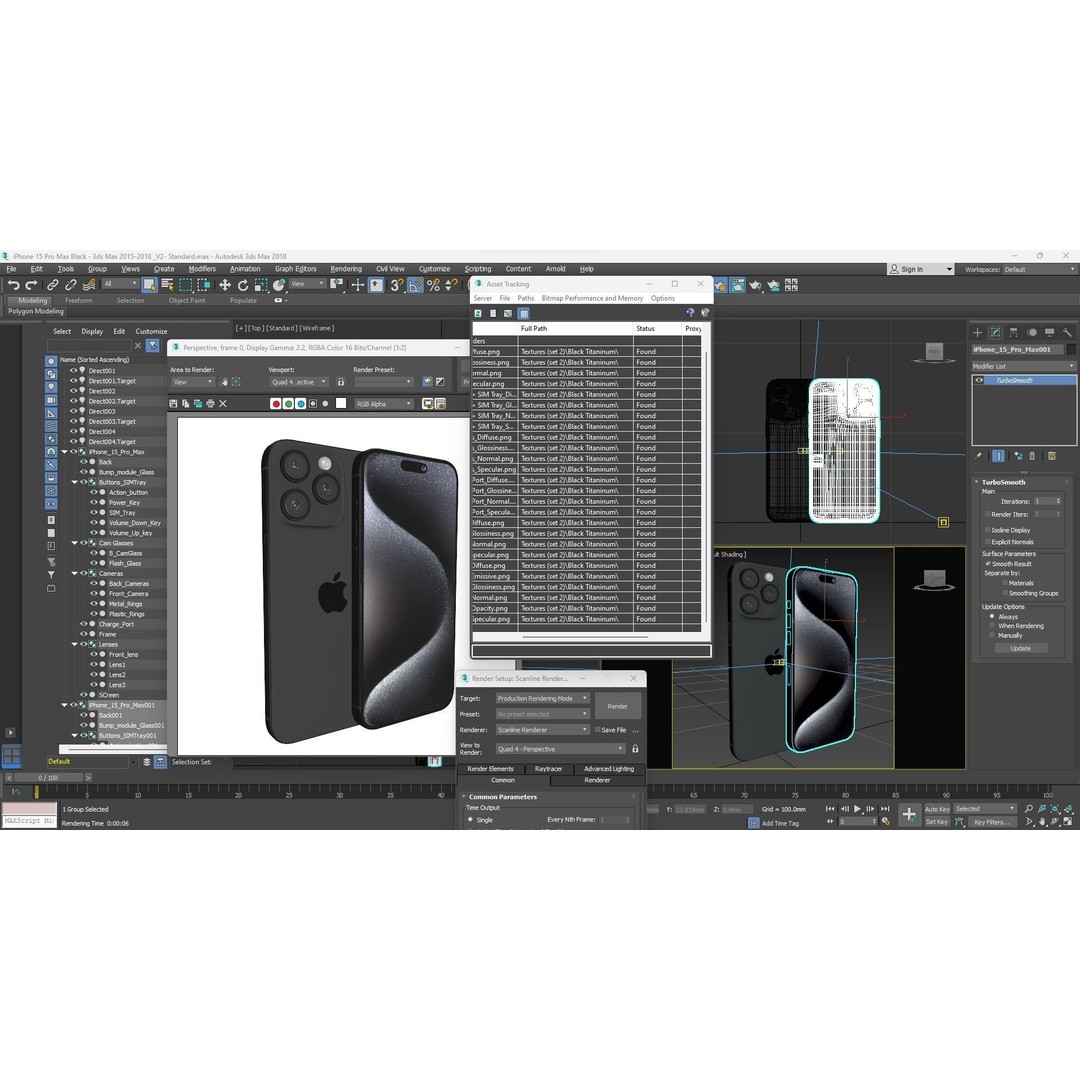Viewport: 1080px width, 1080px height.
Task: Open the Modifiers menu
Action: click(x=202, y=269)
